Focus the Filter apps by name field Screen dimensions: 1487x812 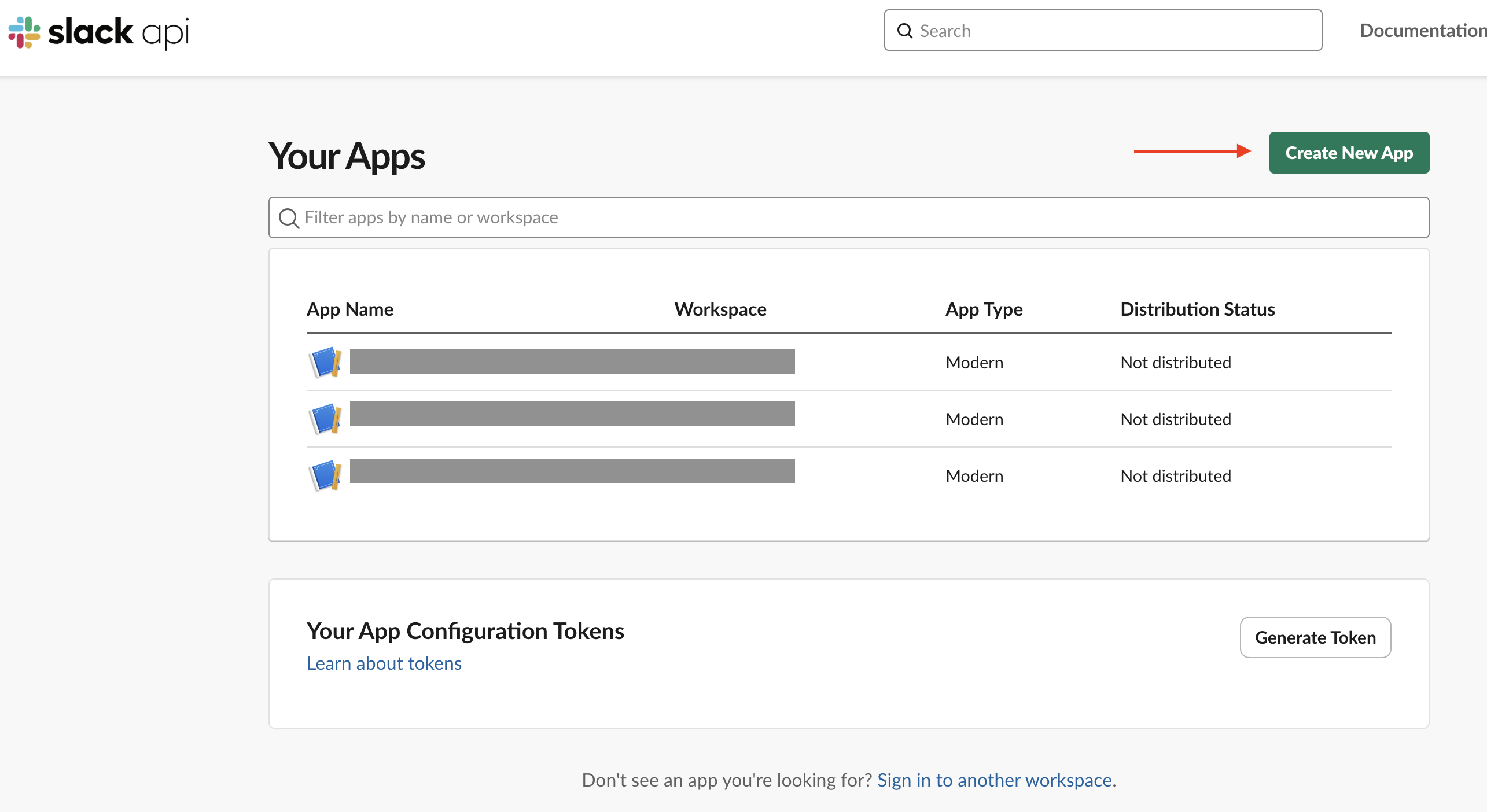(856, 217)
